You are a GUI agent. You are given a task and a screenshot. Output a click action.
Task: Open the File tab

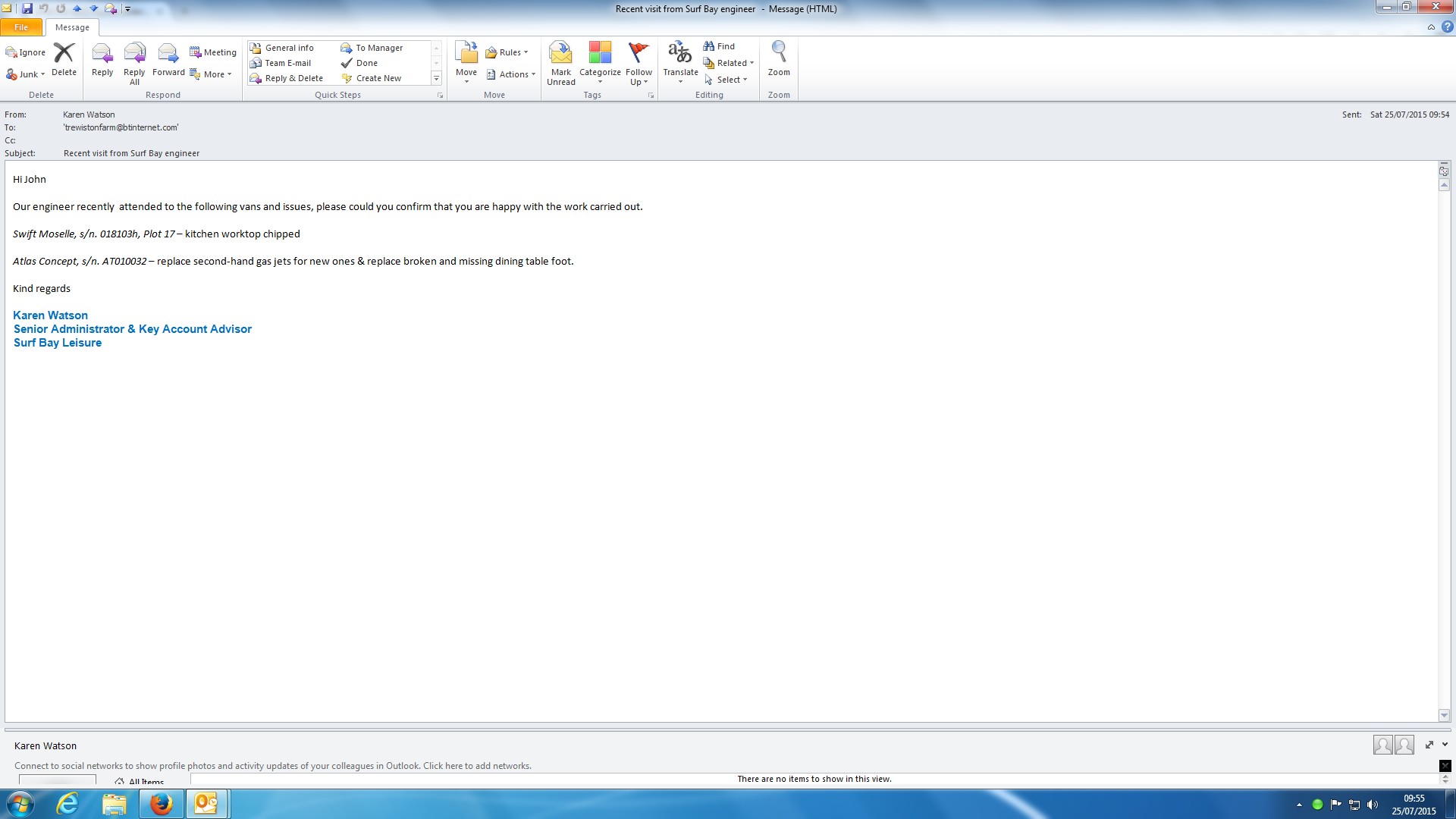pyautogui.click(x=21, y=27)
